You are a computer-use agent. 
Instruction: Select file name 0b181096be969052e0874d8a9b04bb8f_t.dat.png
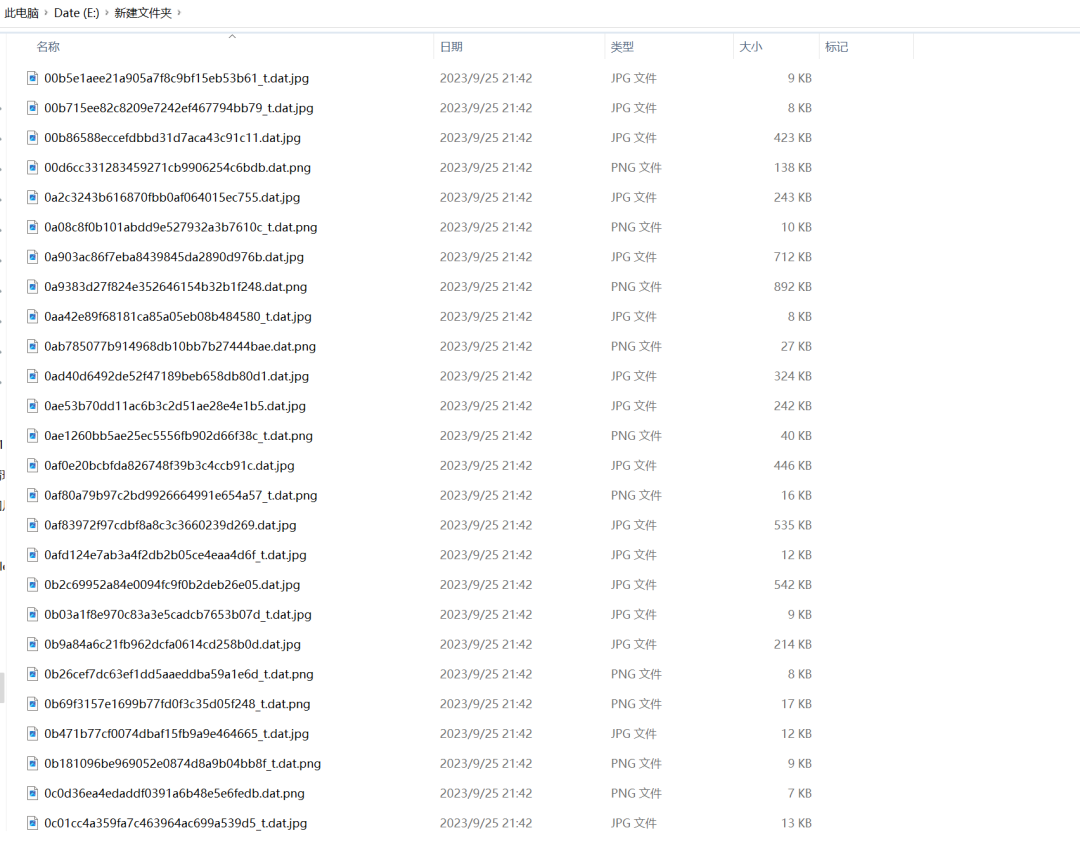tap(183, 764)
